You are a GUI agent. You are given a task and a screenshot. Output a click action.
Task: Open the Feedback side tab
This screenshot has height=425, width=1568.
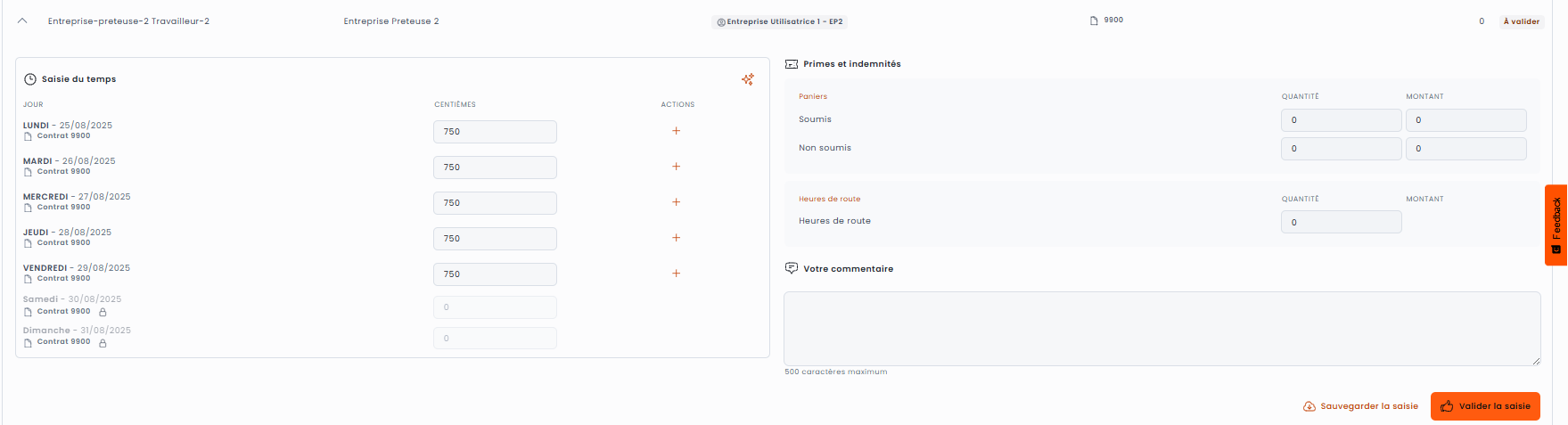coord(1556,225)
